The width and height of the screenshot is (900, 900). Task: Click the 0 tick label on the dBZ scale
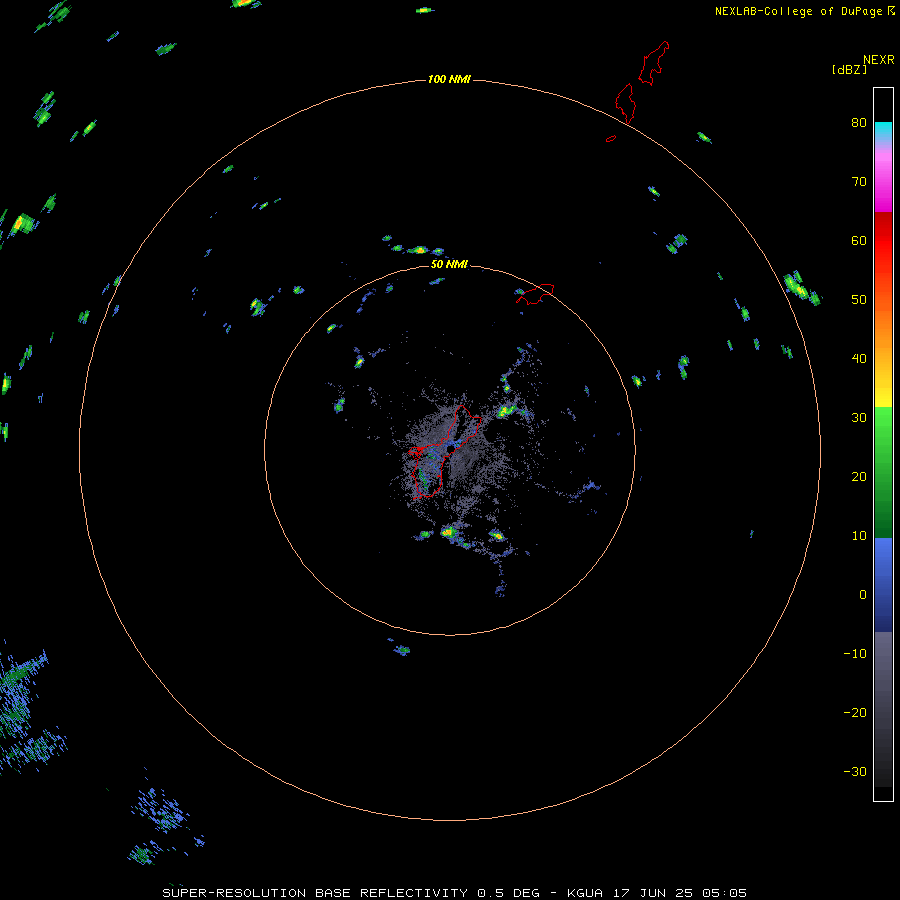tap(863, 595)
